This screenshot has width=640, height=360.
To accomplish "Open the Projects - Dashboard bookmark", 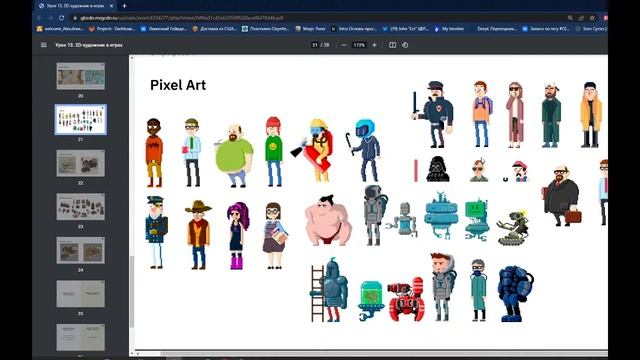I will pos(112,29).
